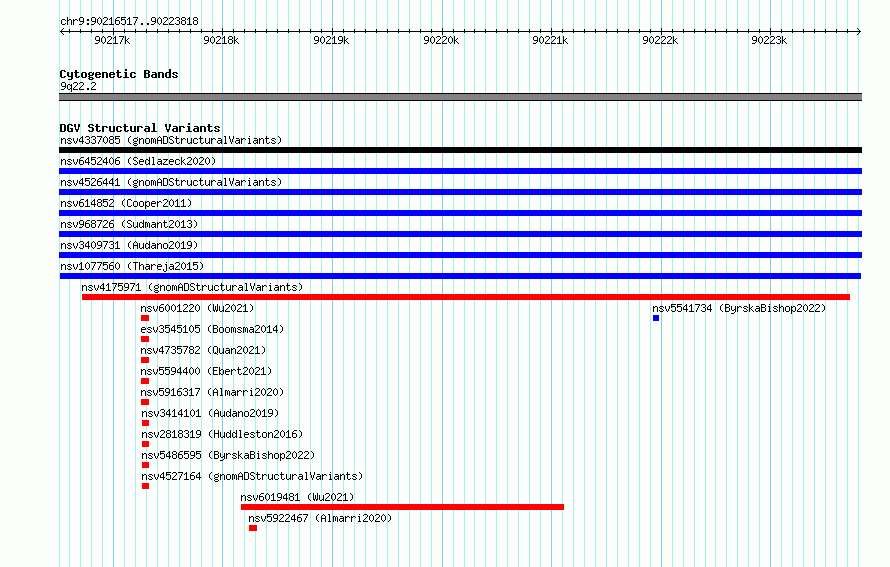Select nsv5594400 (Ebert2021) label

point(206,371)
